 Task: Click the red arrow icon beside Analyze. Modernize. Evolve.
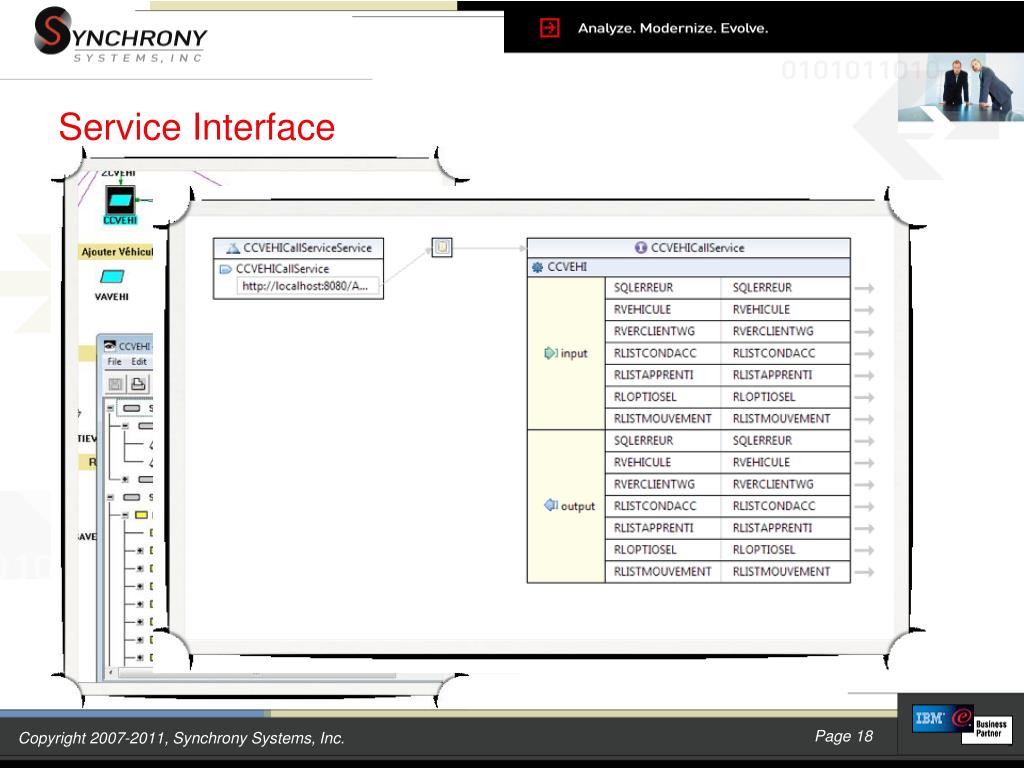pyautogui.click(x=550, y=27)
